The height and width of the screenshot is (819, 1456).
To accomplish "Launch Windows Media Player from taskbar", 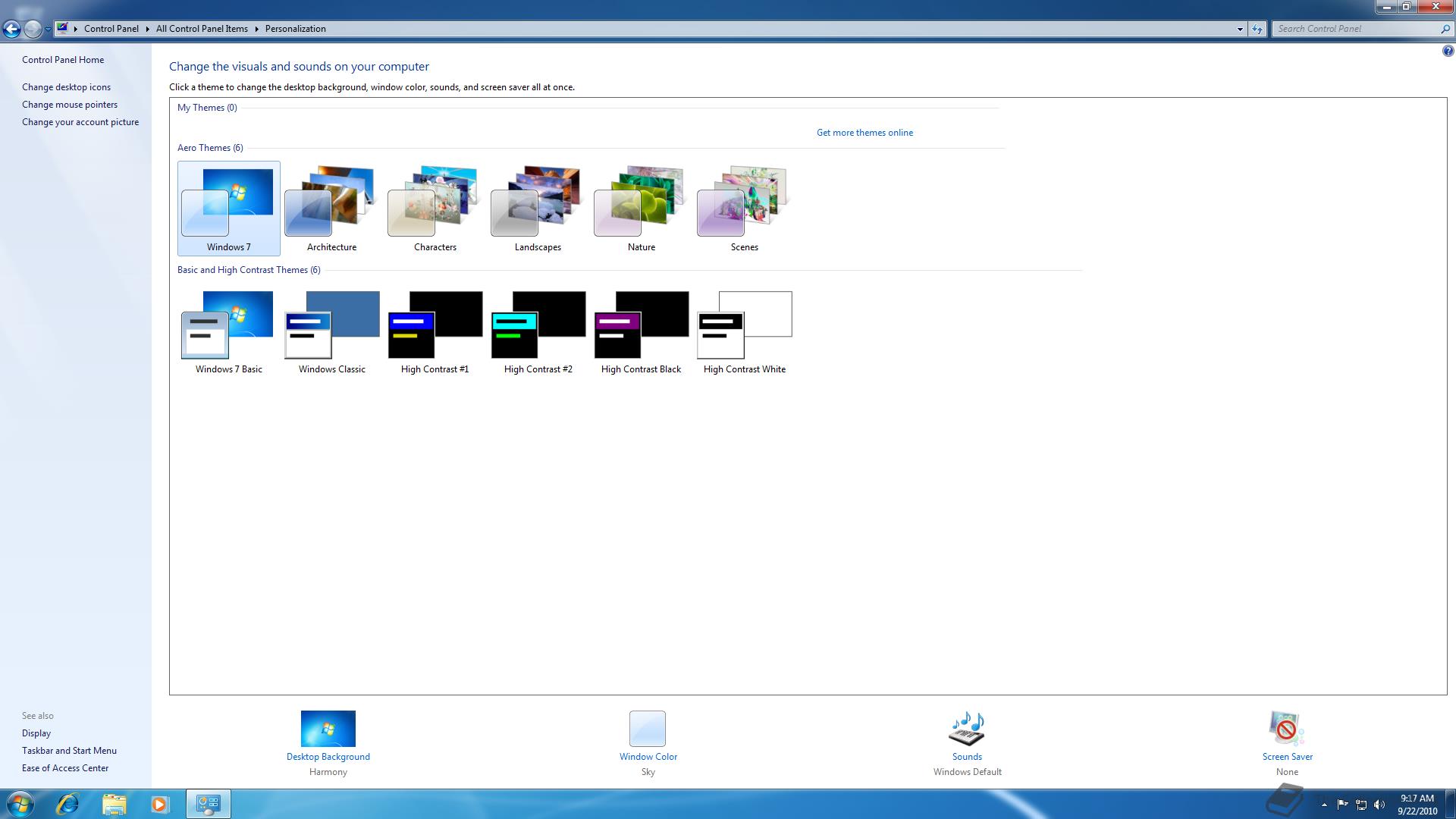I will tap(159, 804).
